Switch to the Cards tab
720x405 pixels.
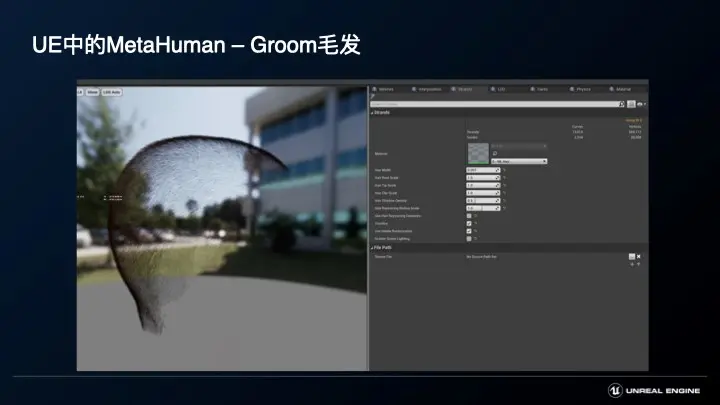(539, 89)
